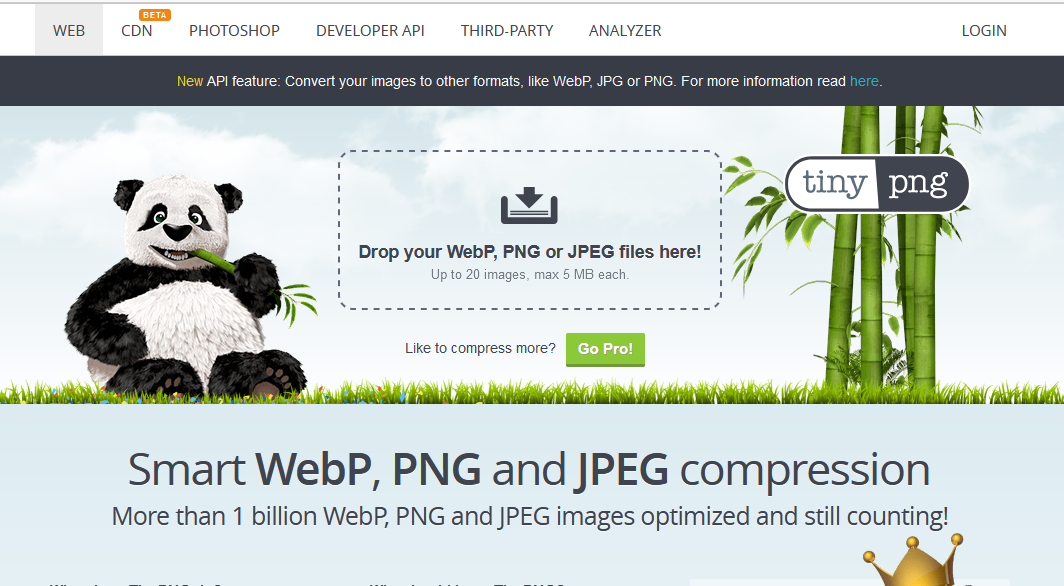Click the 'New' label in announcement bar
Viewport: 1064px width, 586px height.
[190, 81]
